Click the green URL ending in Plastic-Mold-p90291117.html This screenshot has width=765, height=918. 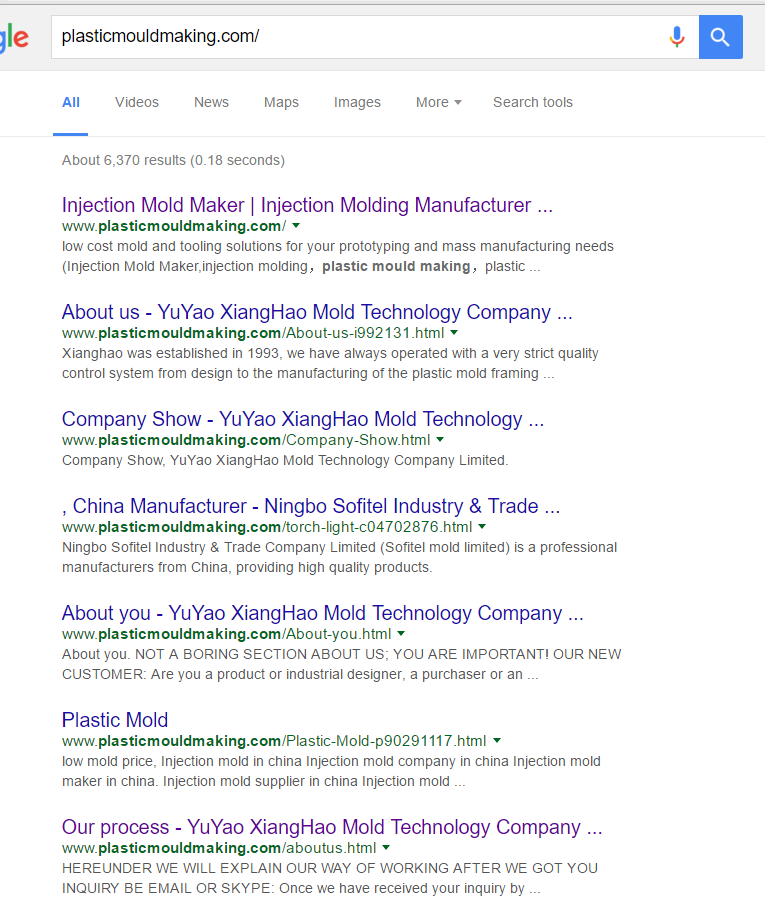[274, 741]
